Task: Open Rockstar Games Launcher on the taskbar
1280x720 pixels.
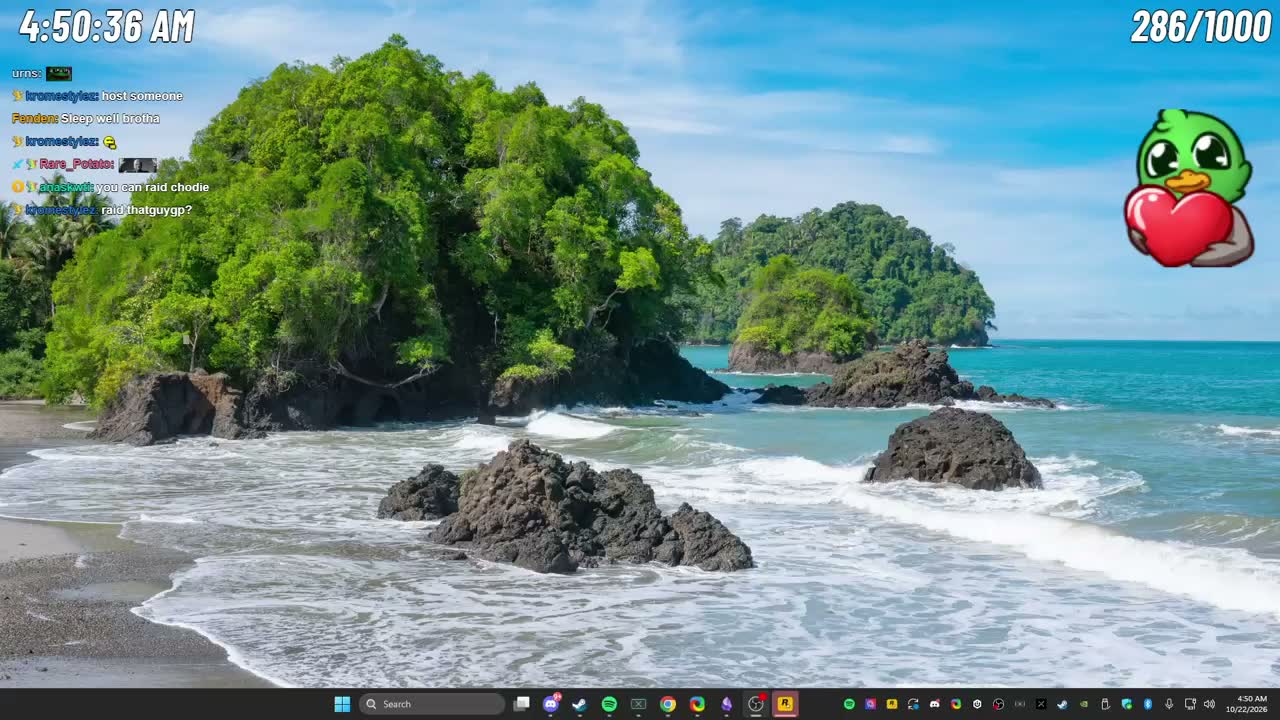Action: tap(786, 704)
